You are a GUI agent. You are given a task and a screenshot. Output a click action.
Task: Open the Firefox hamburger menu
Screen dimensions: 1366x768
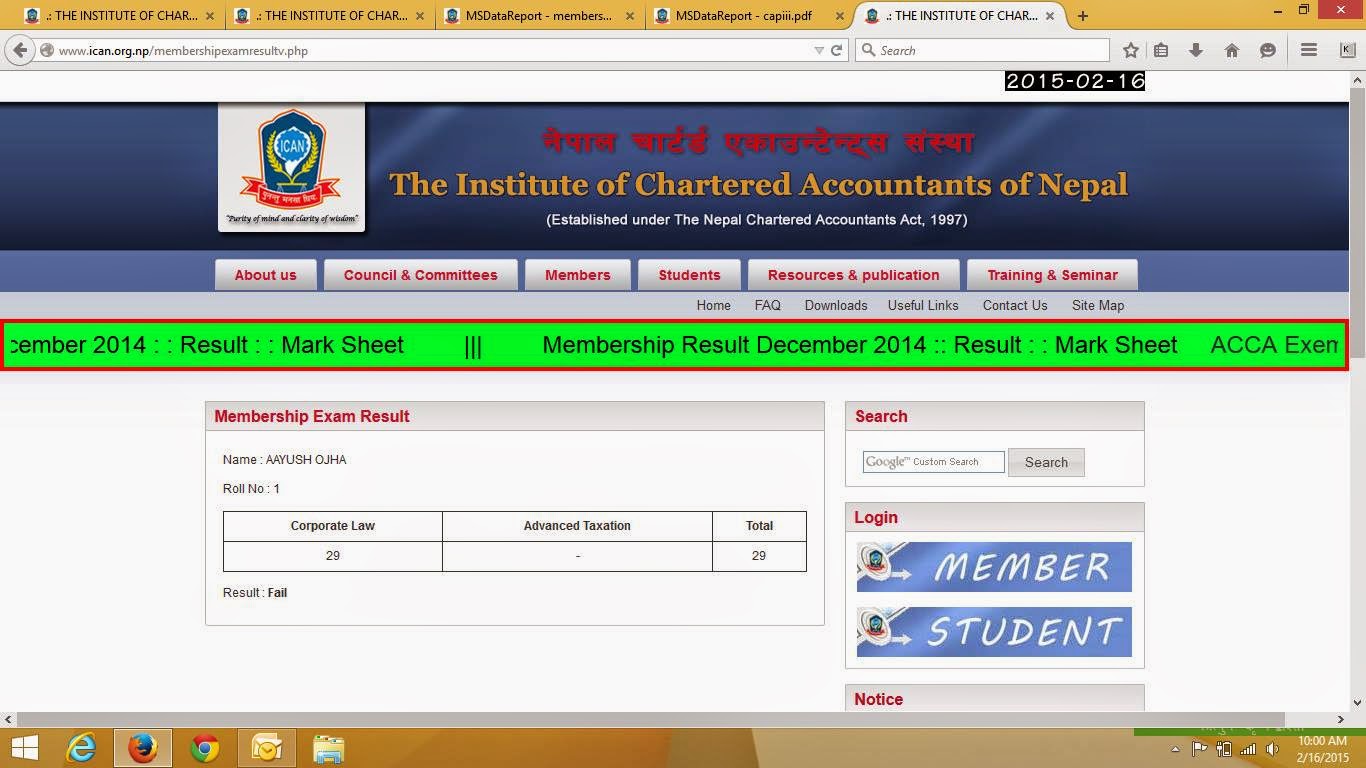(1308, 50)
